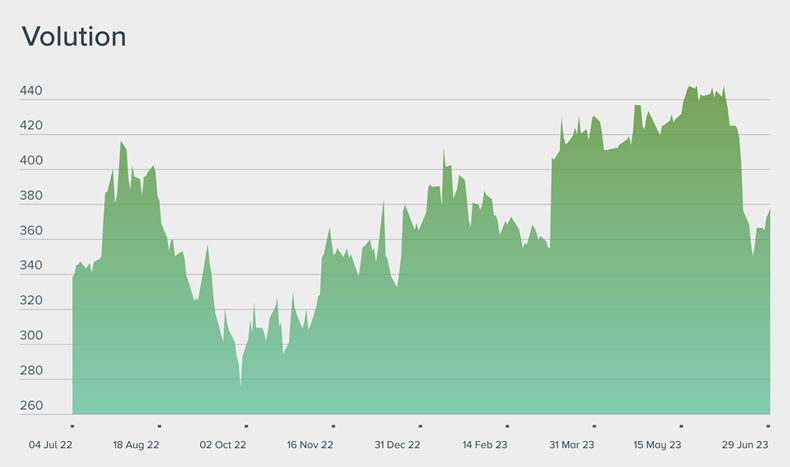The image size is (790, 467).
Task: Click the 440 price axis label
Action: tap(31, 91)
